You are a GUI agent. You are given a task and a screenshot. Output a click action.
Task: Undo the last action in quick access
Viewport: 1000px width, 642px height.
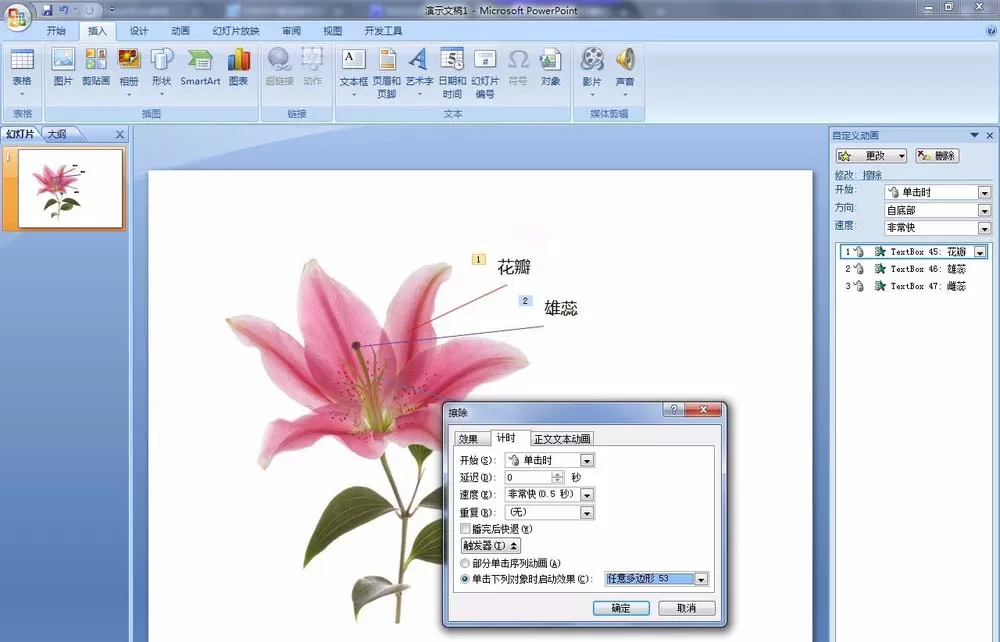click(x=64, y=10)
